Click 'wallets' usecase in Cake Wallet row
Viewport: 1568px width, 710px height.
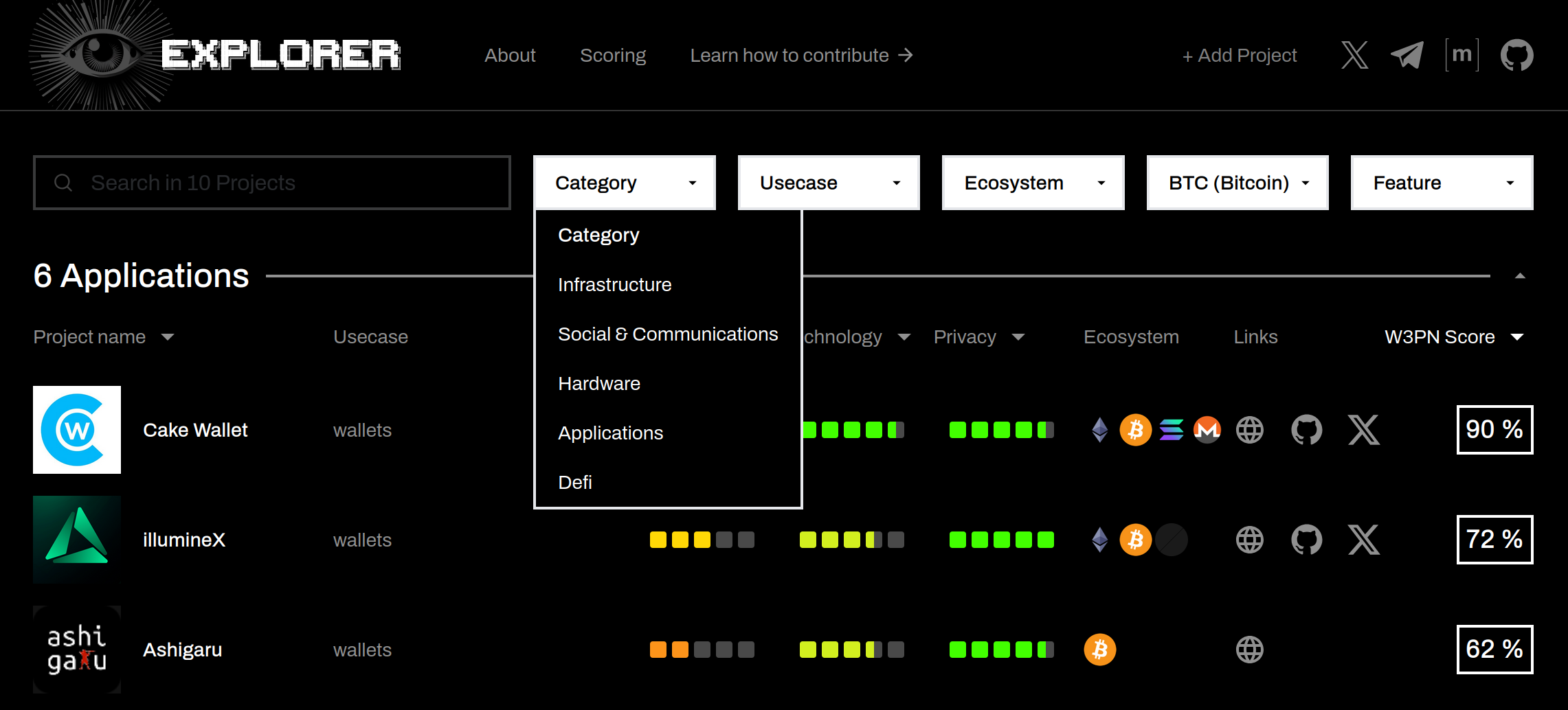(x=362, y=431)
